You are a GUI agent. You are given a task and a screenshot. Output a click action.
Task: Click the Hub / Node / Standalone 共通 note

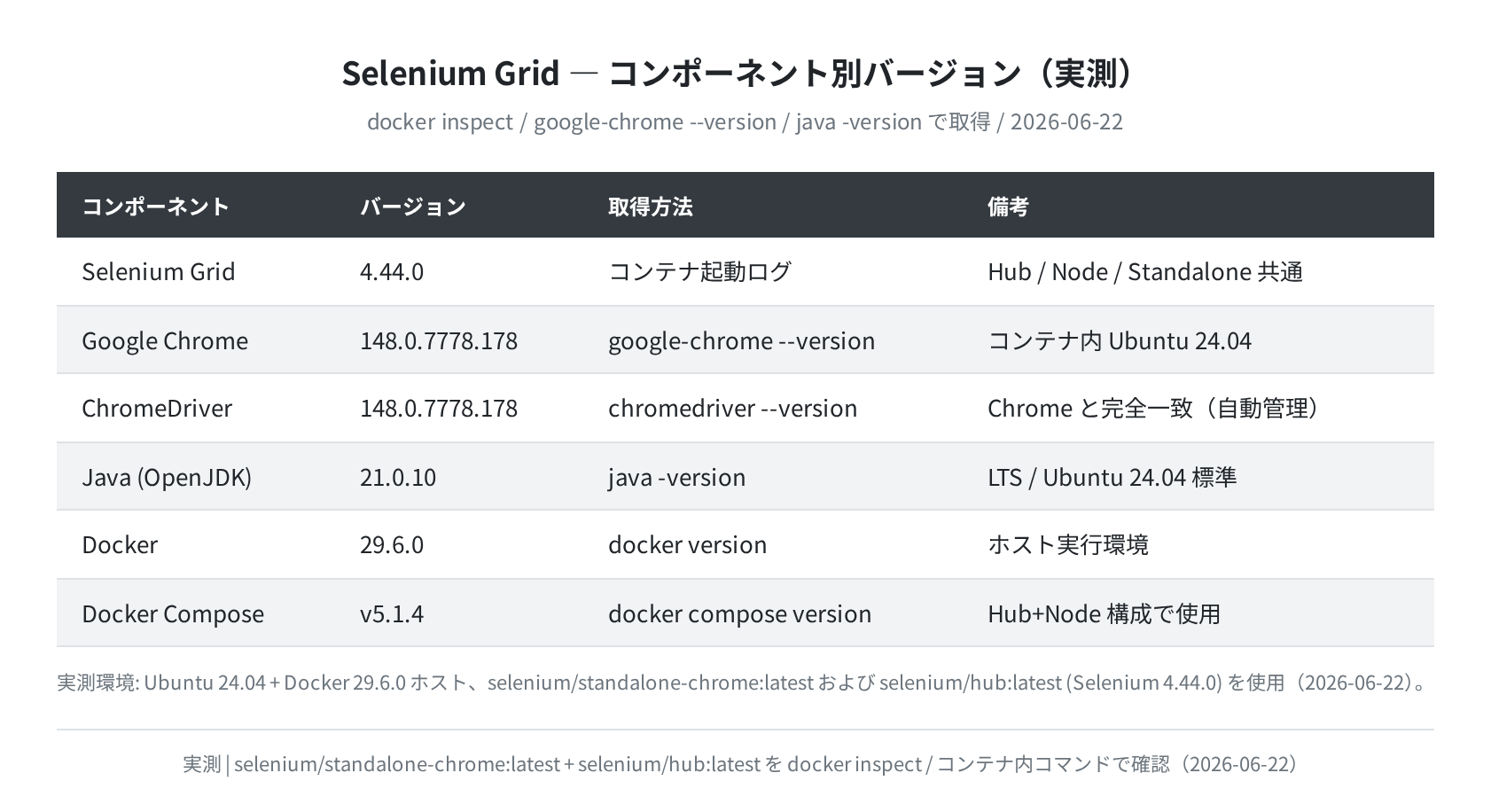click(1145, 271)
